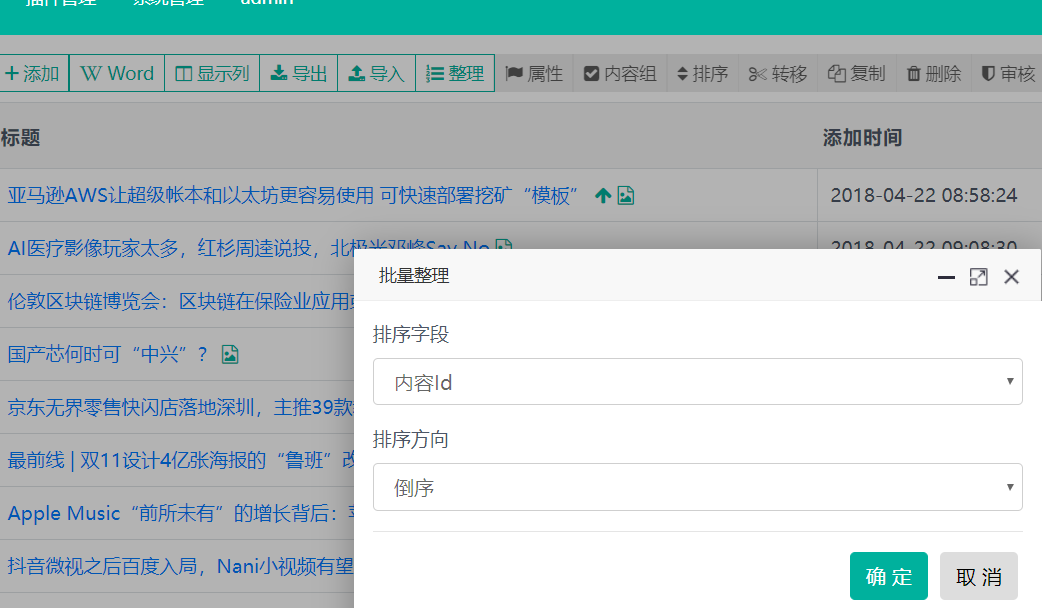The image size is (1042, 608).
Task: Click the green up-arrow icon on the 亚马逊AWS row
Action: tap(603, 195)
